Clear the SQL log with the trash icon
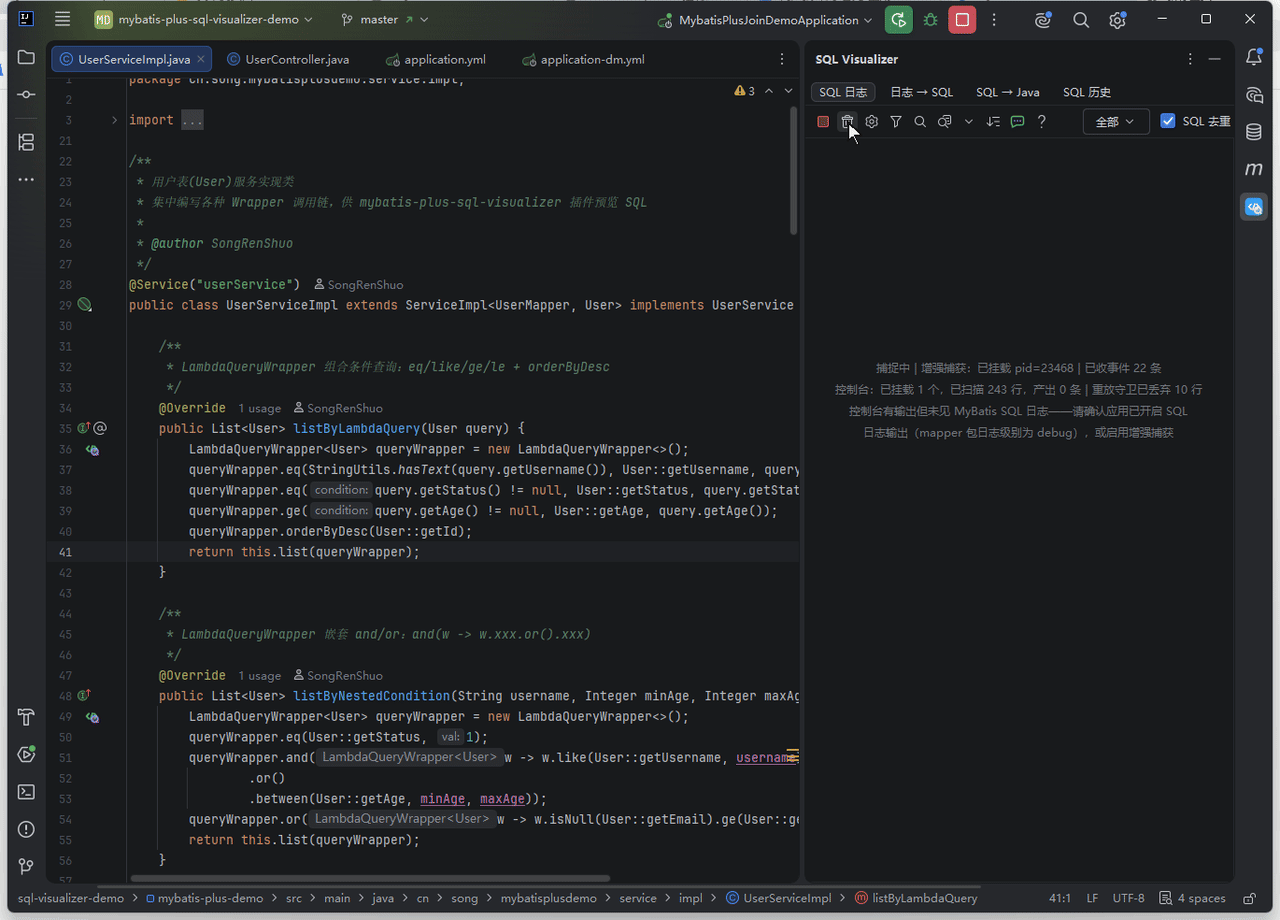Screen dimensions: 1280x920 click(847, 122)
